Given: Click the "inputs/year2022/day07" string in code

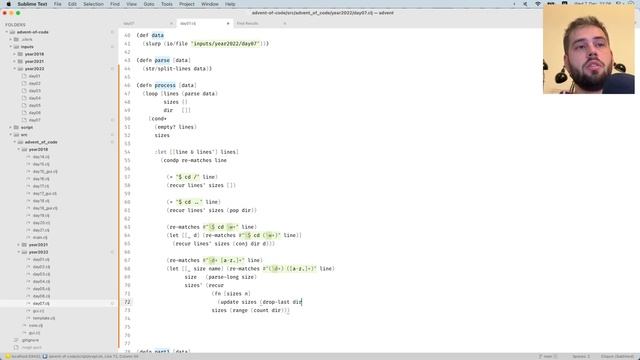Looking at the screenshot, I should click(225, 44).
